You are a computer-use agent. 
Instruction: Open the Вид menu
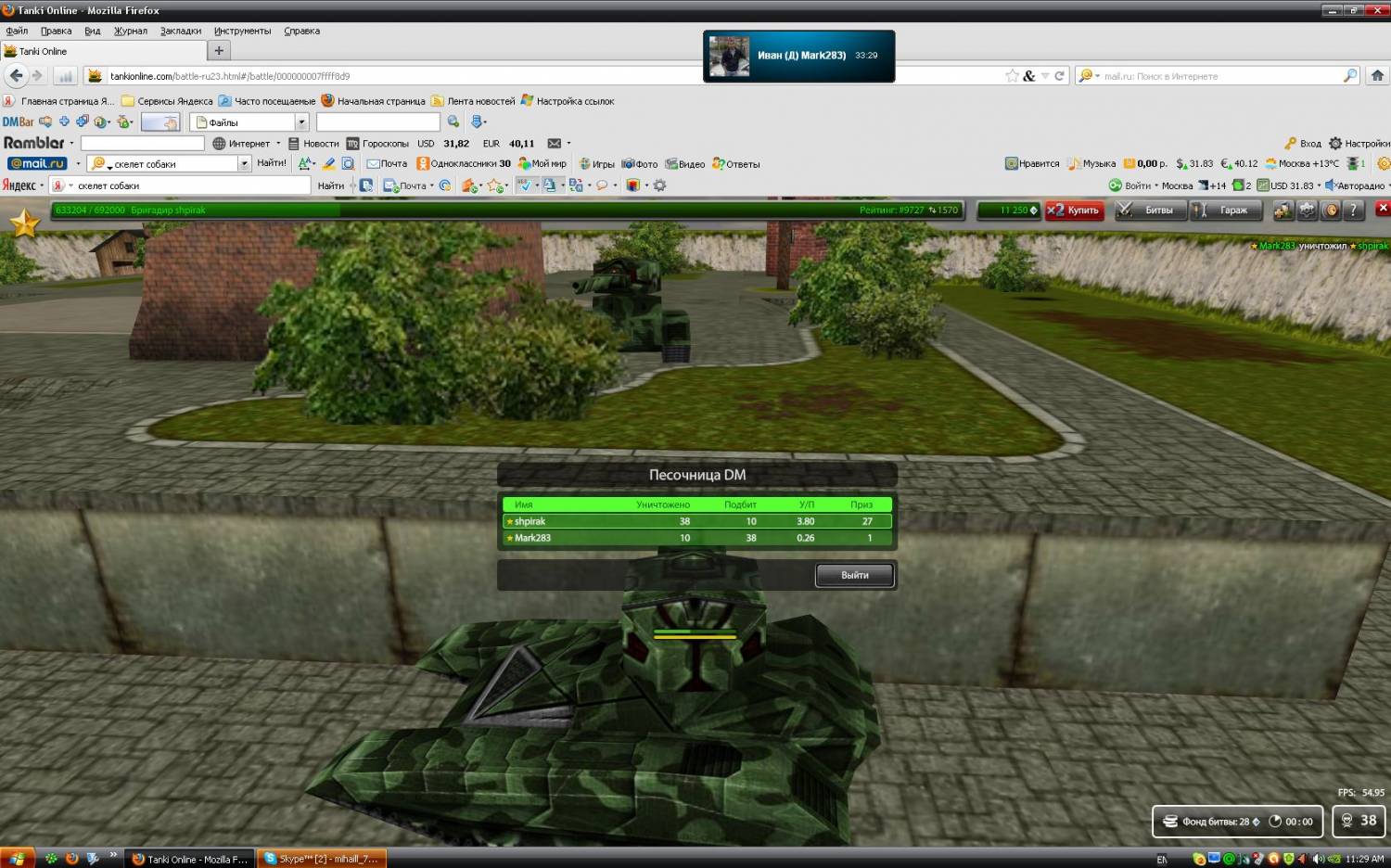(93, 31)
